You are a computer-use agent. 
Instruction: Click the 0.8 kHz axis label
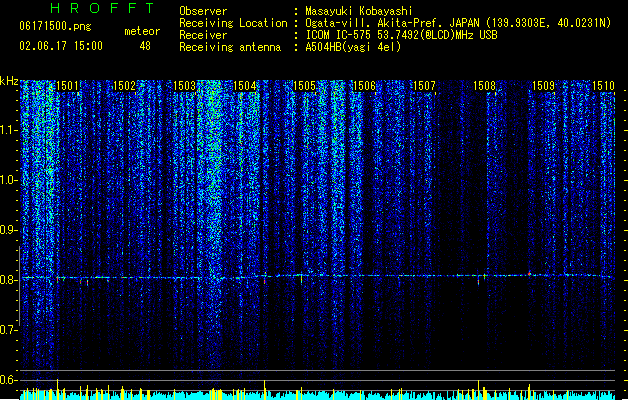coord(9,280)
